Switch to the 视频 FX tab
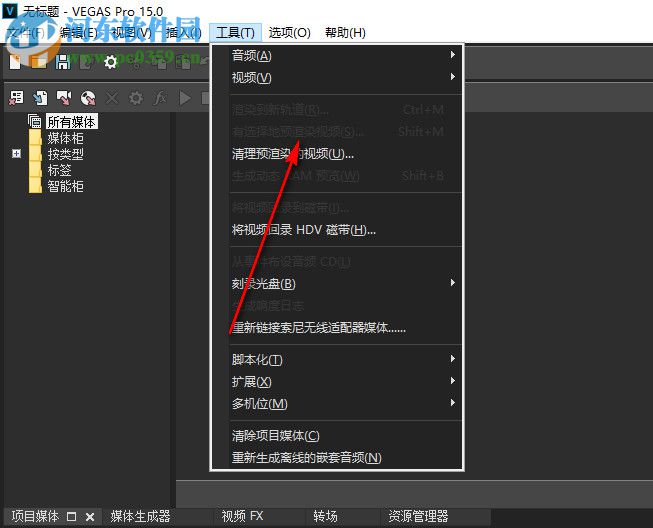The image size is (653, 528). (x=242, y=516)
